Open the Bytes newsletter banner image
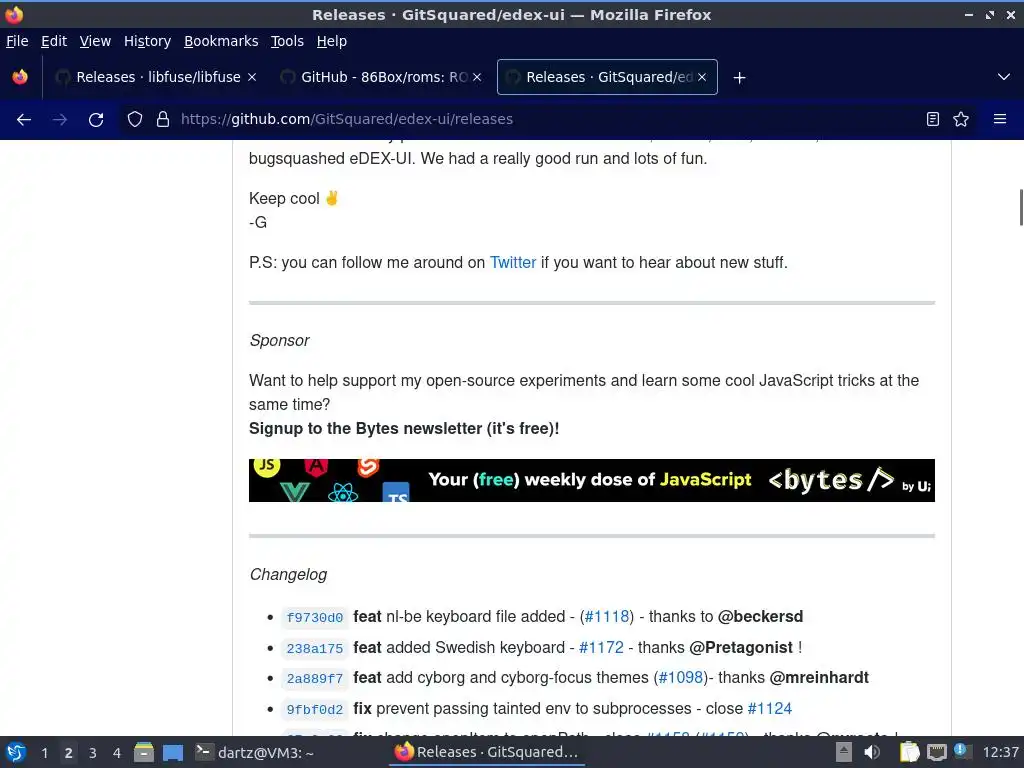The height and width of the screenshot is (768, 1024). click(x=592, y=481)
